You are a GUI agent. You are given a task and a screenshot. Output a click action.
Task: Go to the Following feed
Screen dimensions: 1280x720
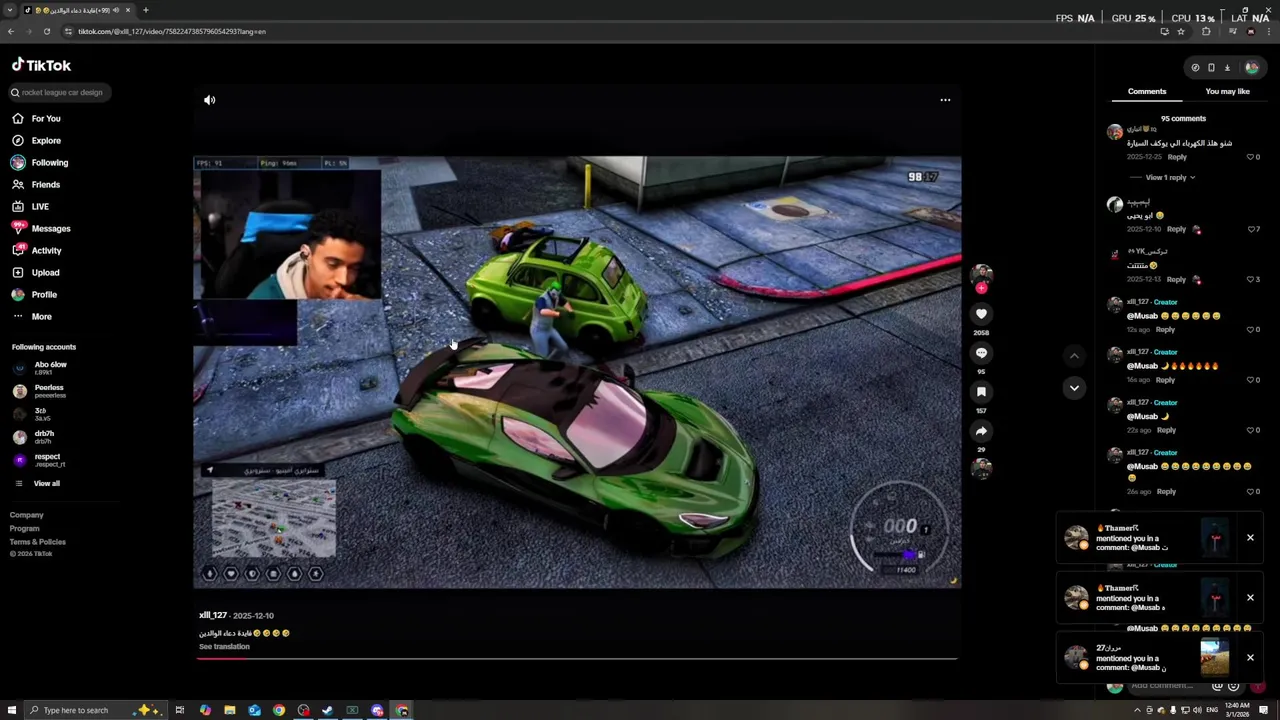point(40,162)
